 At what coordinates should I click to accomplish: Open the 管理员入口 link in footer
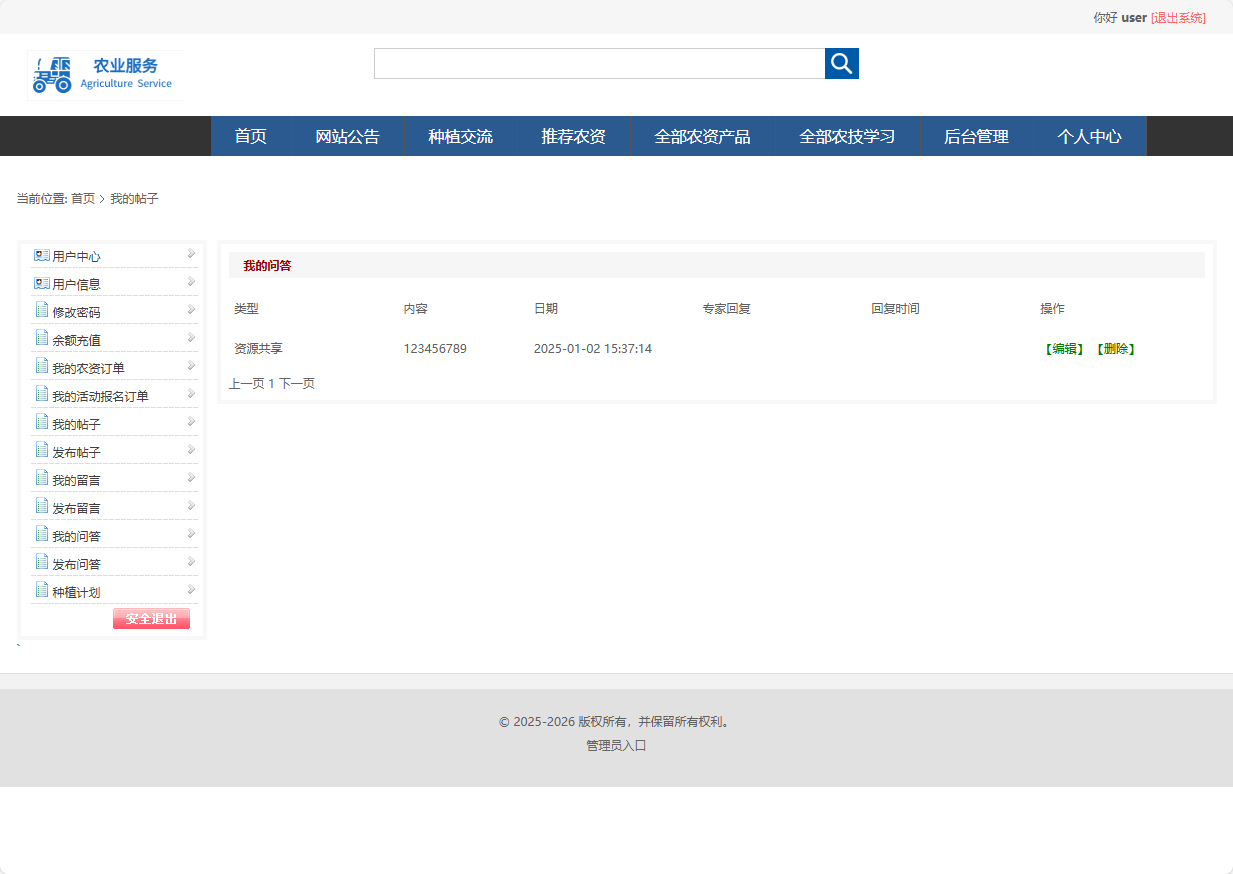click(x=615, y=745)
